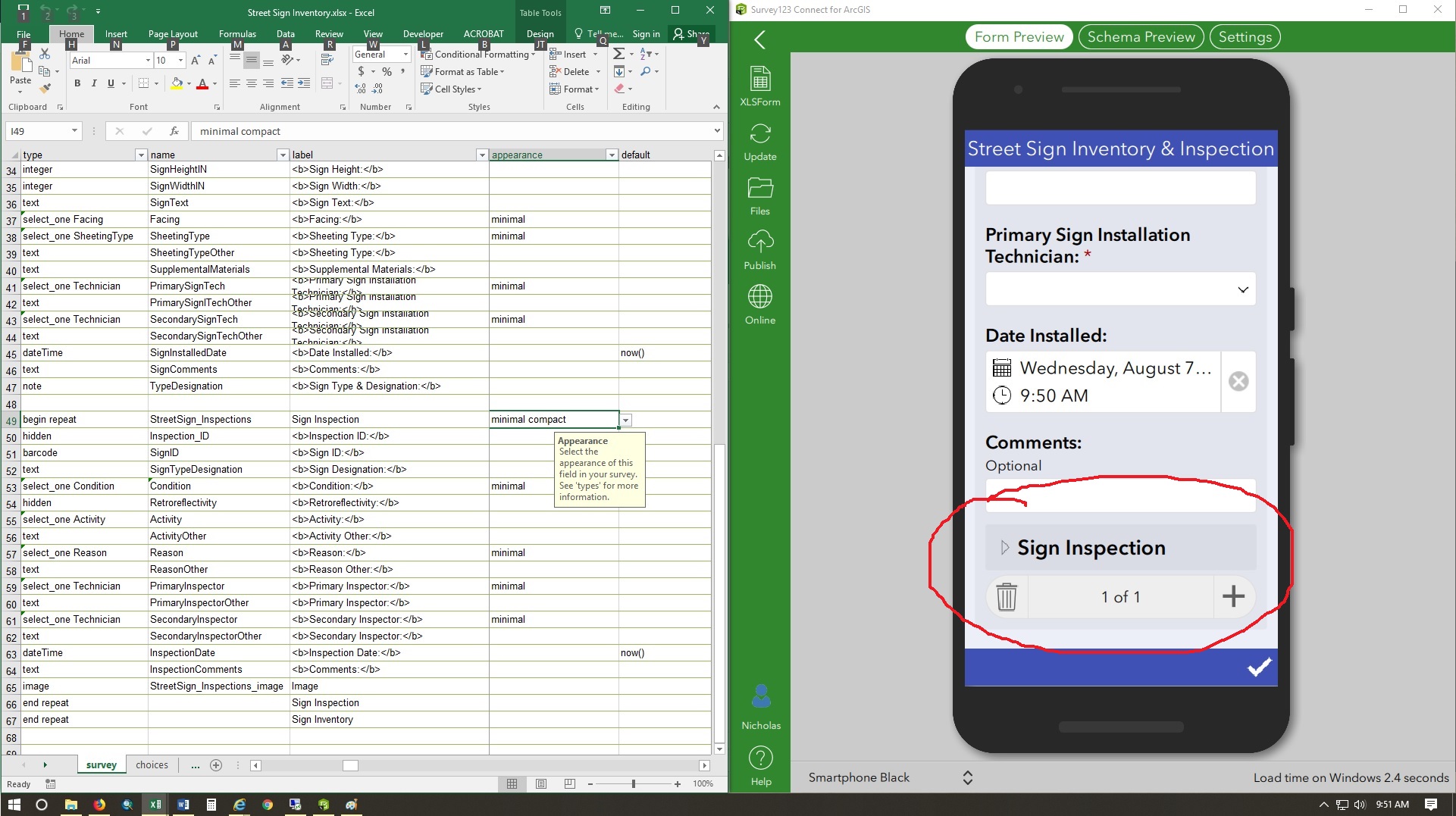The image size is (1456, 816).
Task: Submit the survey with the checkmark button
Action: [1260, 667]
